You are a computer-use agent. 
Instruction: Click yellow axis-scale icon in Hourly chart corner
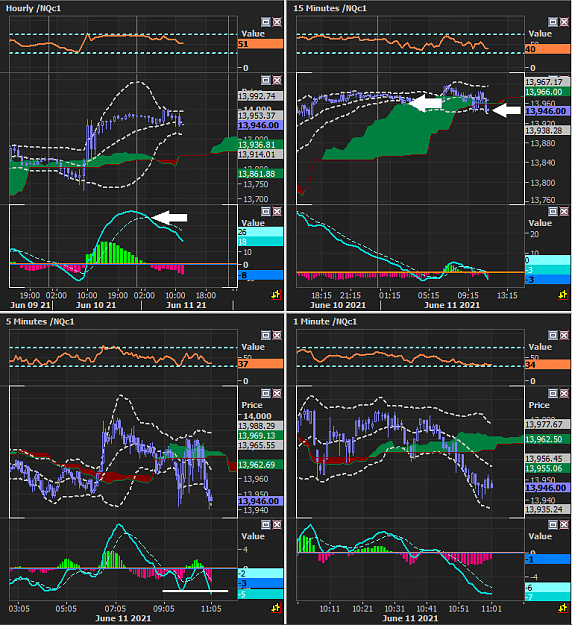click(276, 295)
